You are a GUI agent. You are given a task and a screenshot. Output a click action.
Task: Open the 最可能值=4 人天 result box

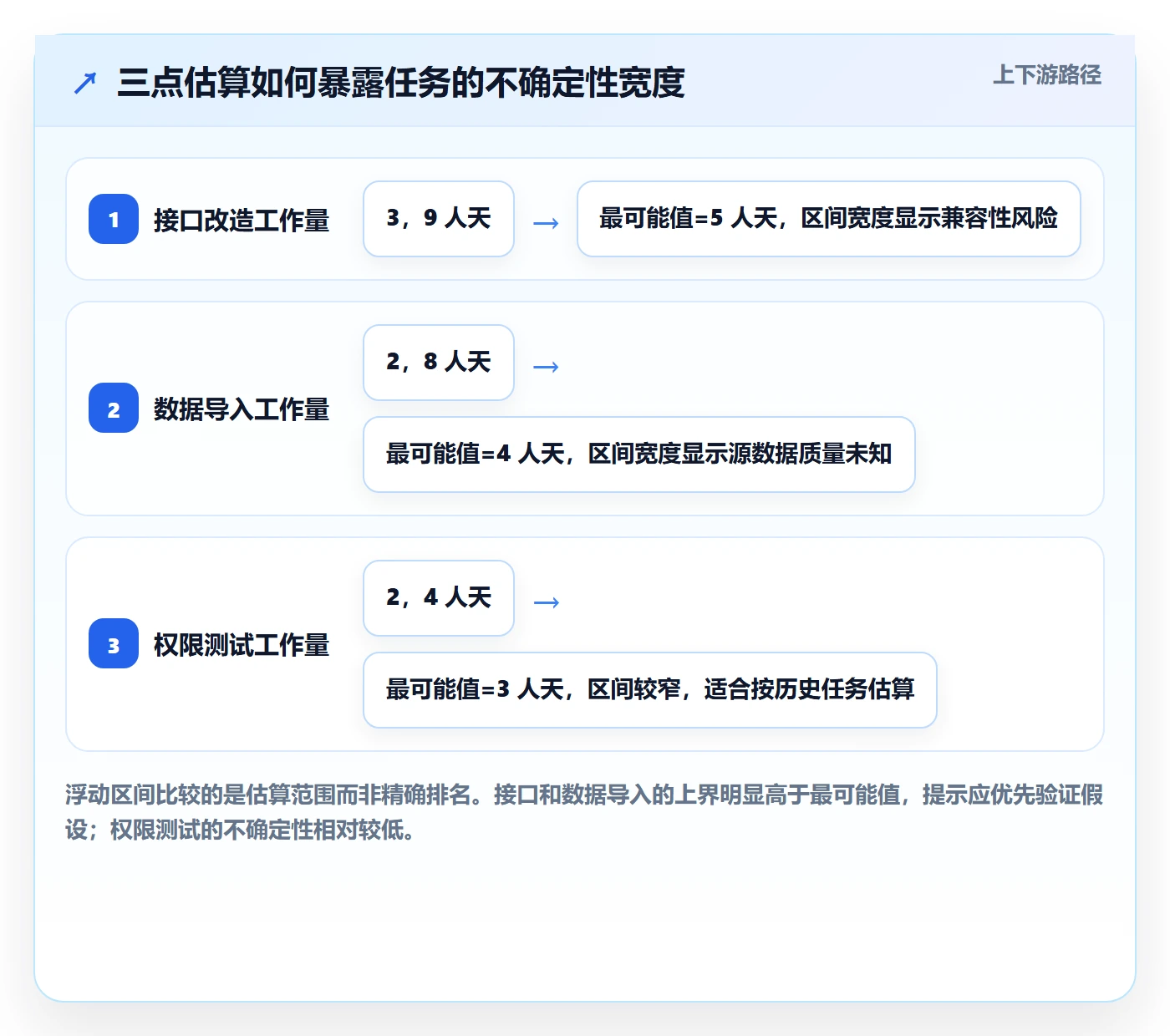tap(639, 455)
